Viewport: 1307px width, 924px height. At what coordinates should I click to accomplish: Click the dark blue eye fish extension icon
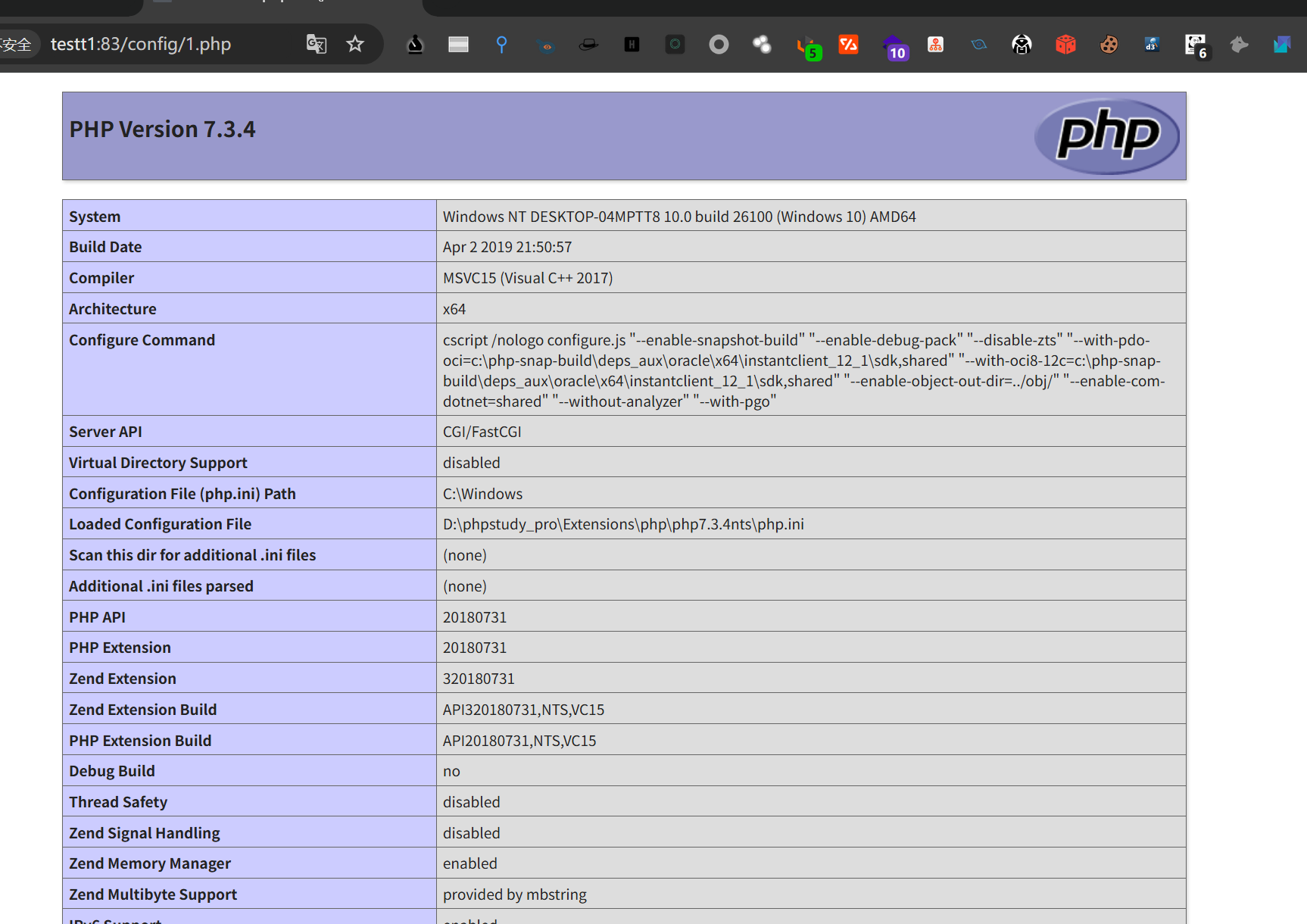pyautogui.click(x=545, y=45)
